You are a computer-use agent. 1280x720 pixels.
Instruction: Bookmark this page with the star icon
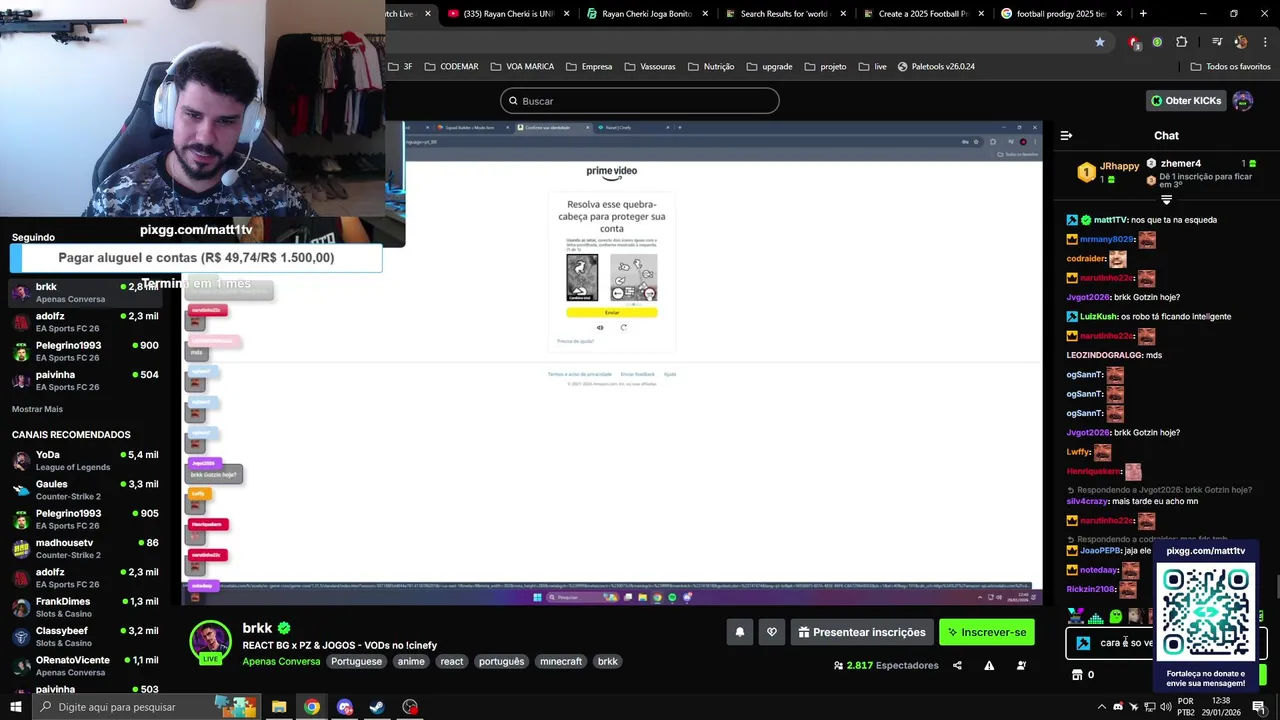1100,42
